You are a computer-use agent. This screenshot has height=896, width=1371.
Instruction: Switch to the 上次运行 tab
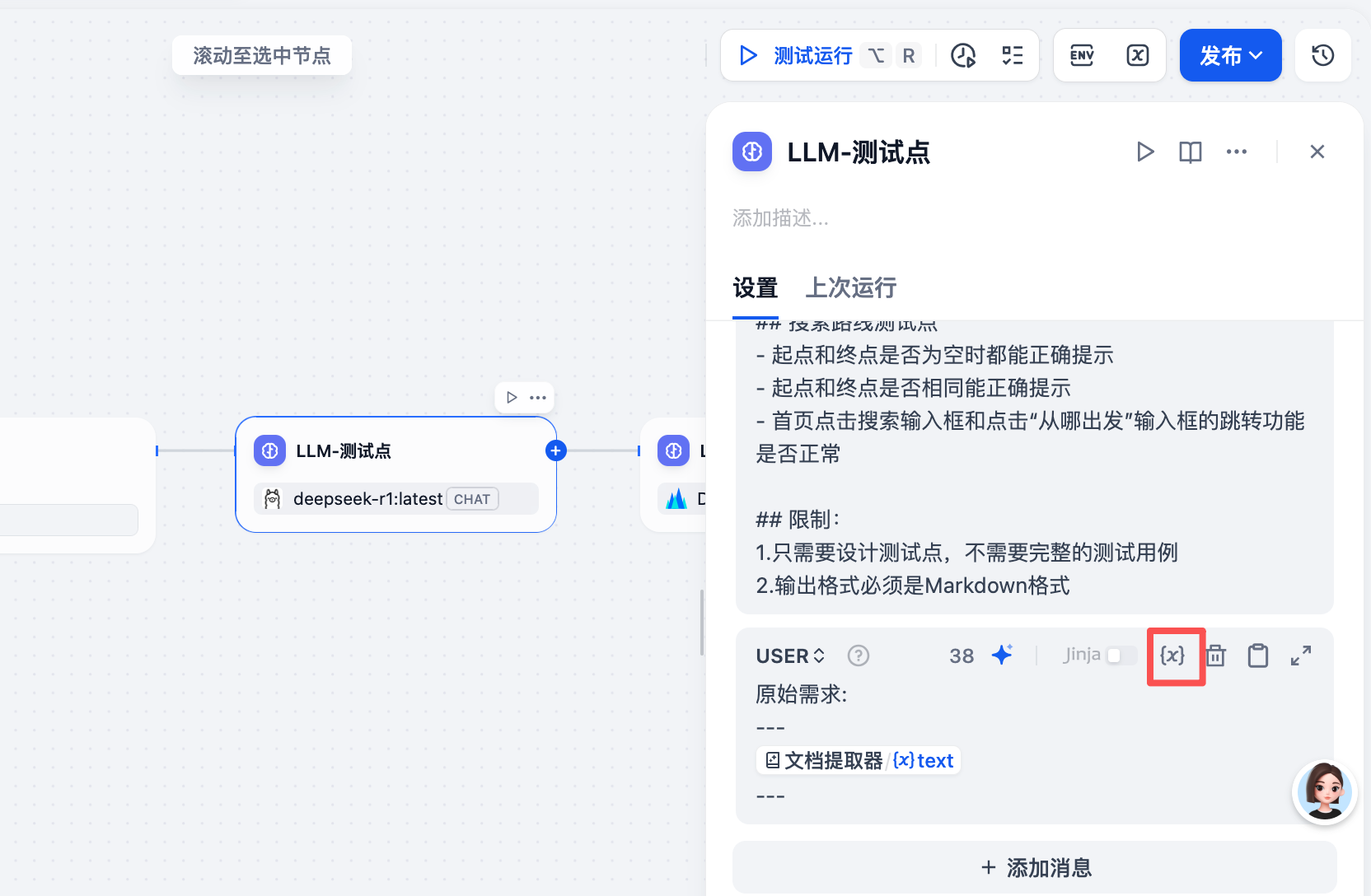coord(851,287)
